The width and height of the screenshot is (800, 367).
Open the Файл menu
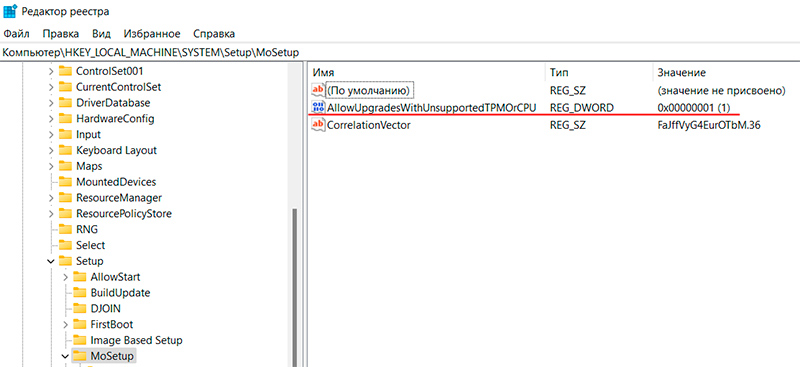[x=16, y=34]
